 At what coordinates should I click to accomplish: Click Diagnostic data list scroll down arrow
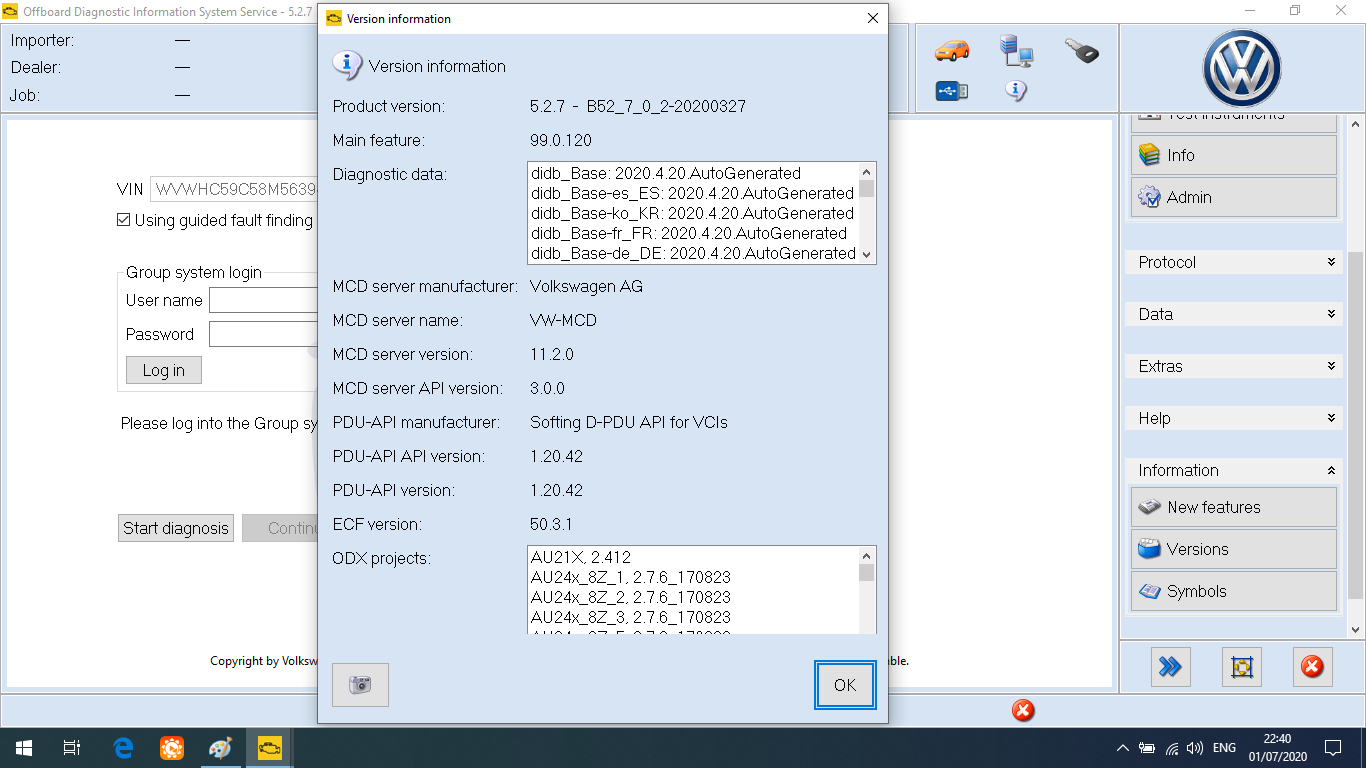866,255
